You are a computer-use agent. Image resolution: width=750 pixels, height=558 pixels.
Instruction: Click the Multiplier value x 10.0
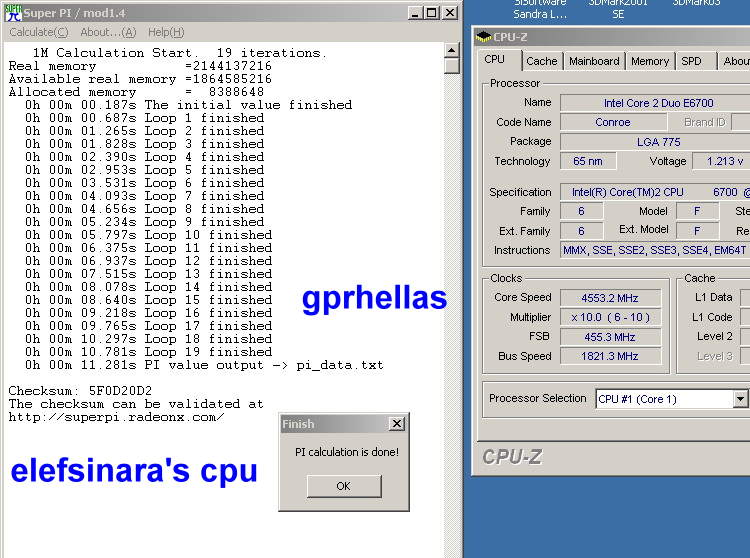point(610,317)
